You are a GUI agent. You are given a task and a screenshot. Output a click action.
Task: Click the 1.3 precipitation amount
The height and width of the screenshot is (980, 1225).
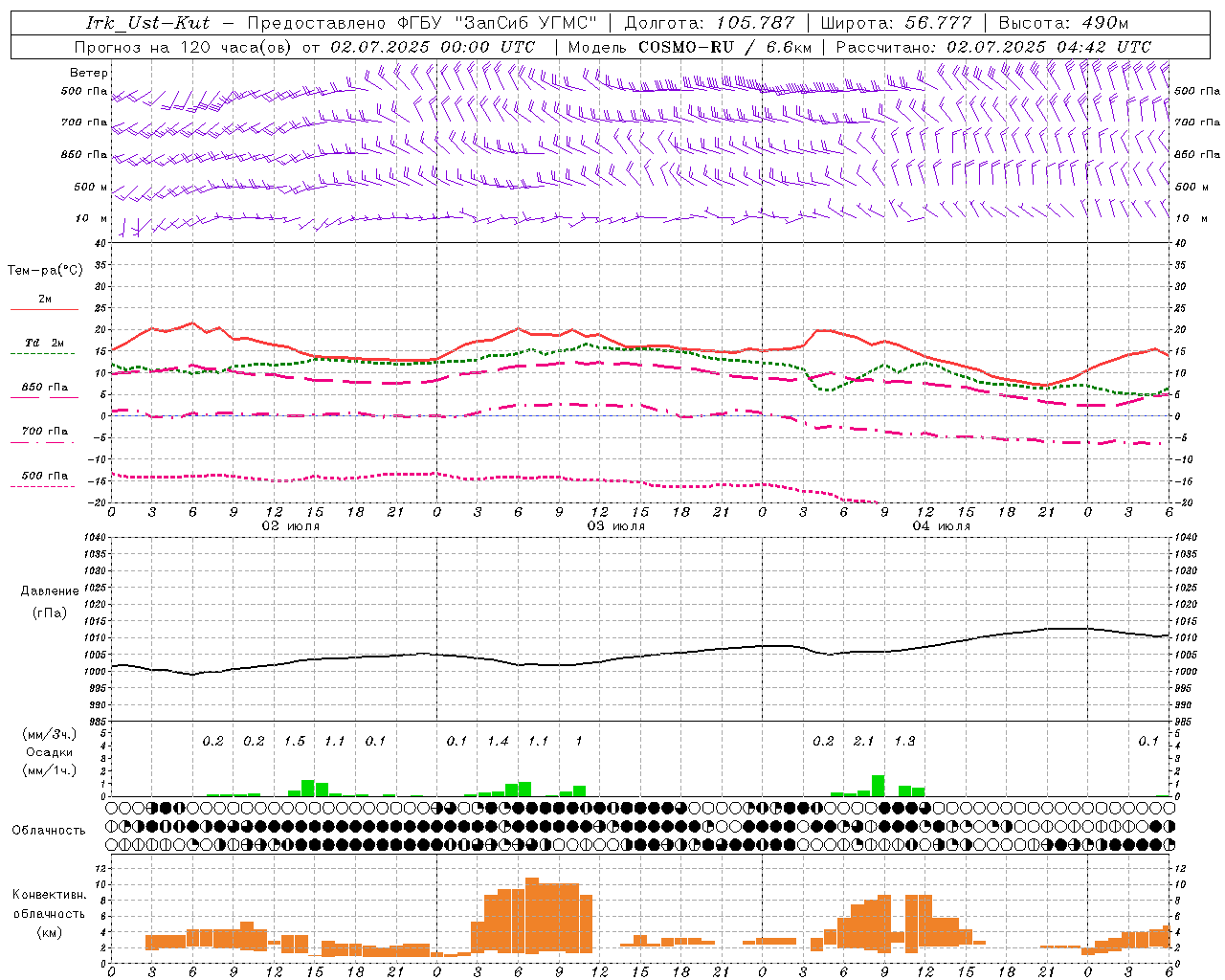pos(904,742)
